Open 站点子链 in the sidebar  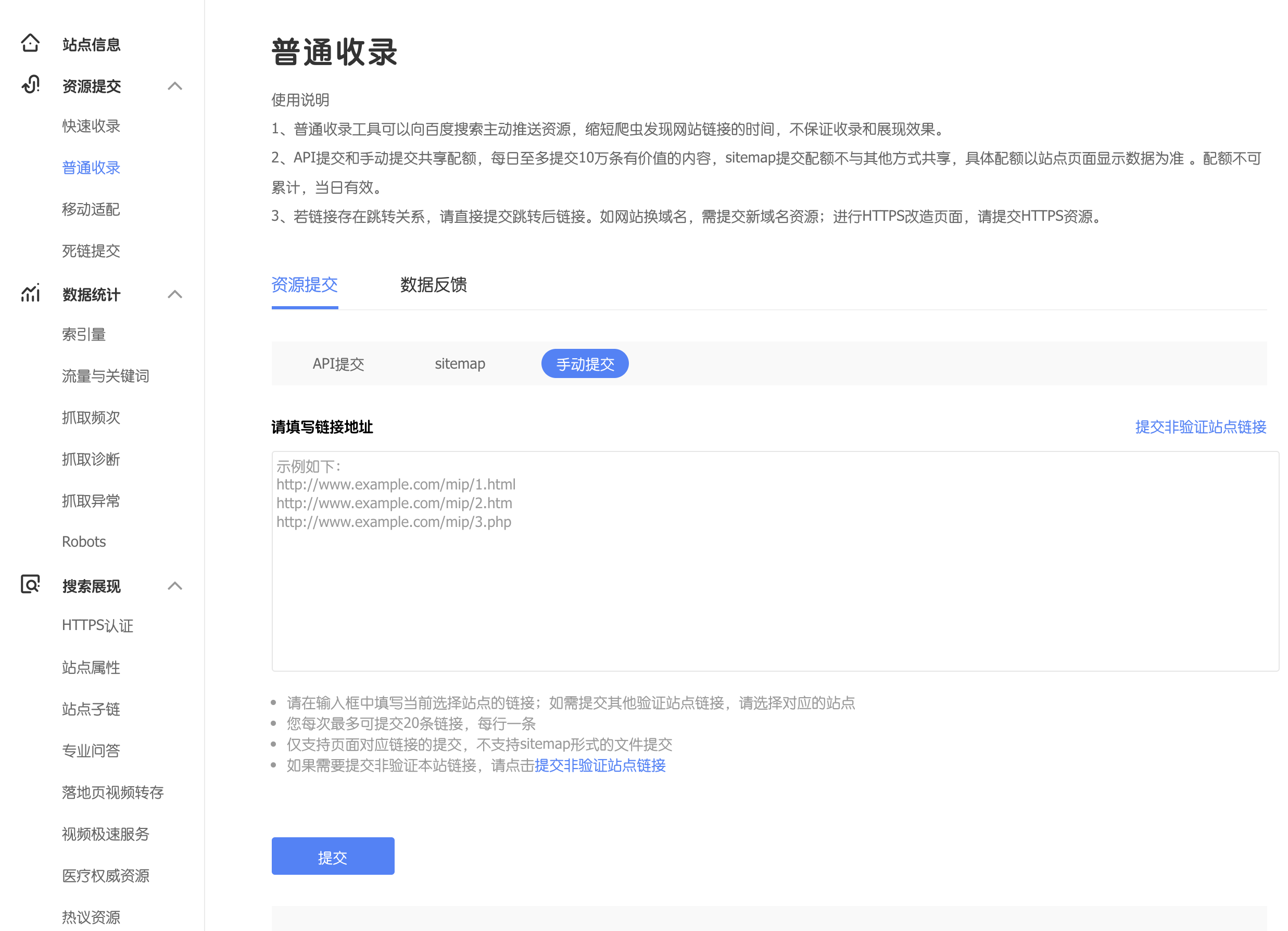(x=92, y=709)
